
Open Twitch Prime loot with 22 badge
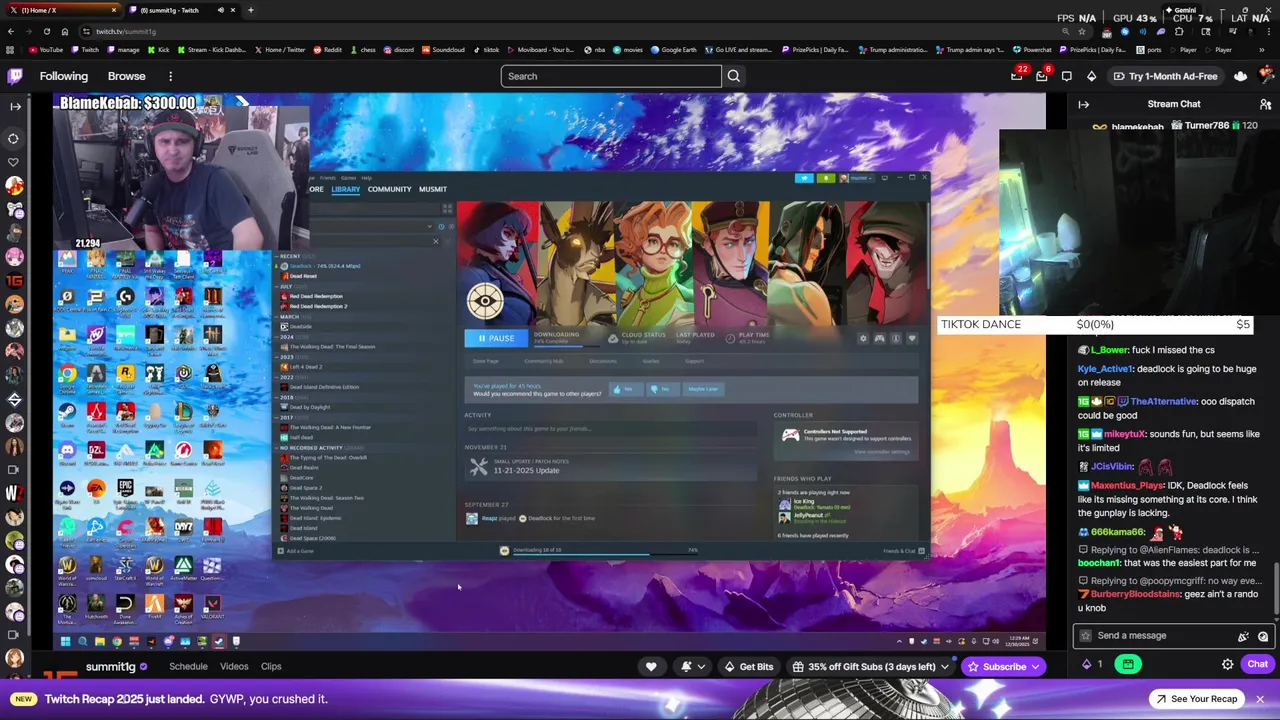click(x=1017, y=76)
